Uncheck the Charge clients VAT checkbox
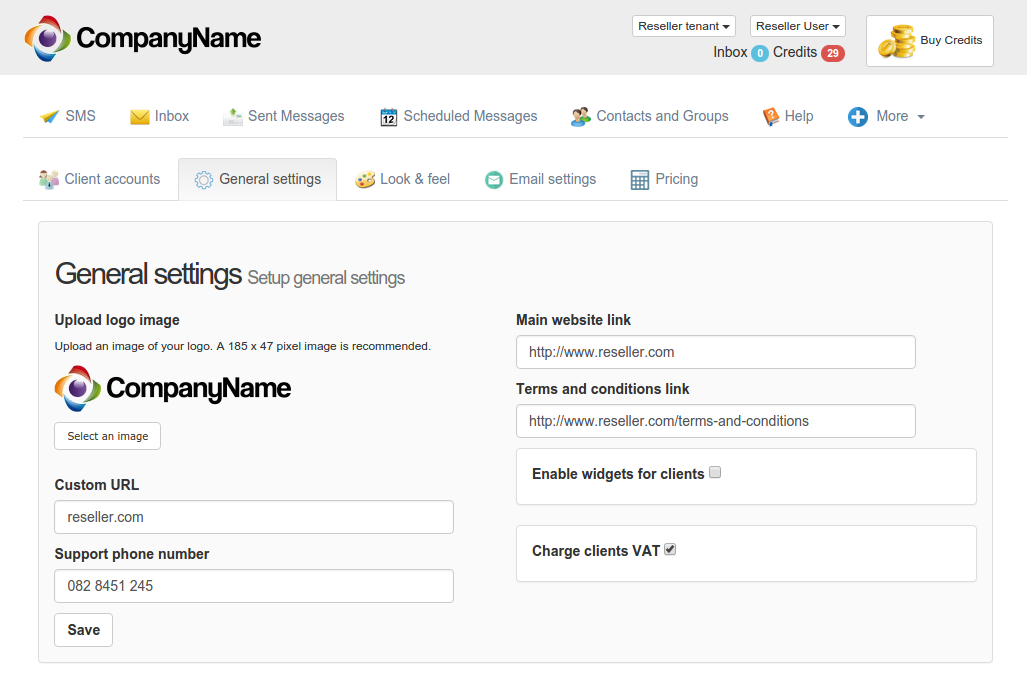This screenshot has width=1027, height=686. [670, 549]
